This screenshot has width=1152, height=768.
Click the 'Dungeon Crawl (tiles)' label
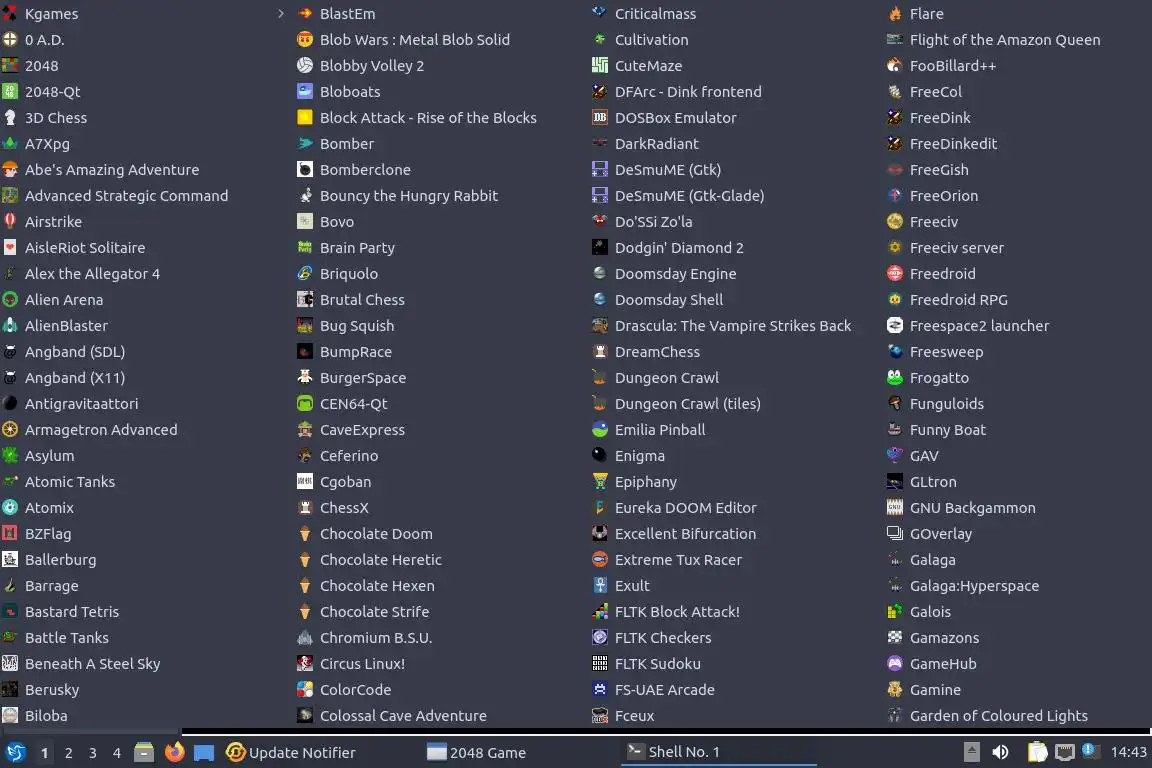[x=688, y=403]
